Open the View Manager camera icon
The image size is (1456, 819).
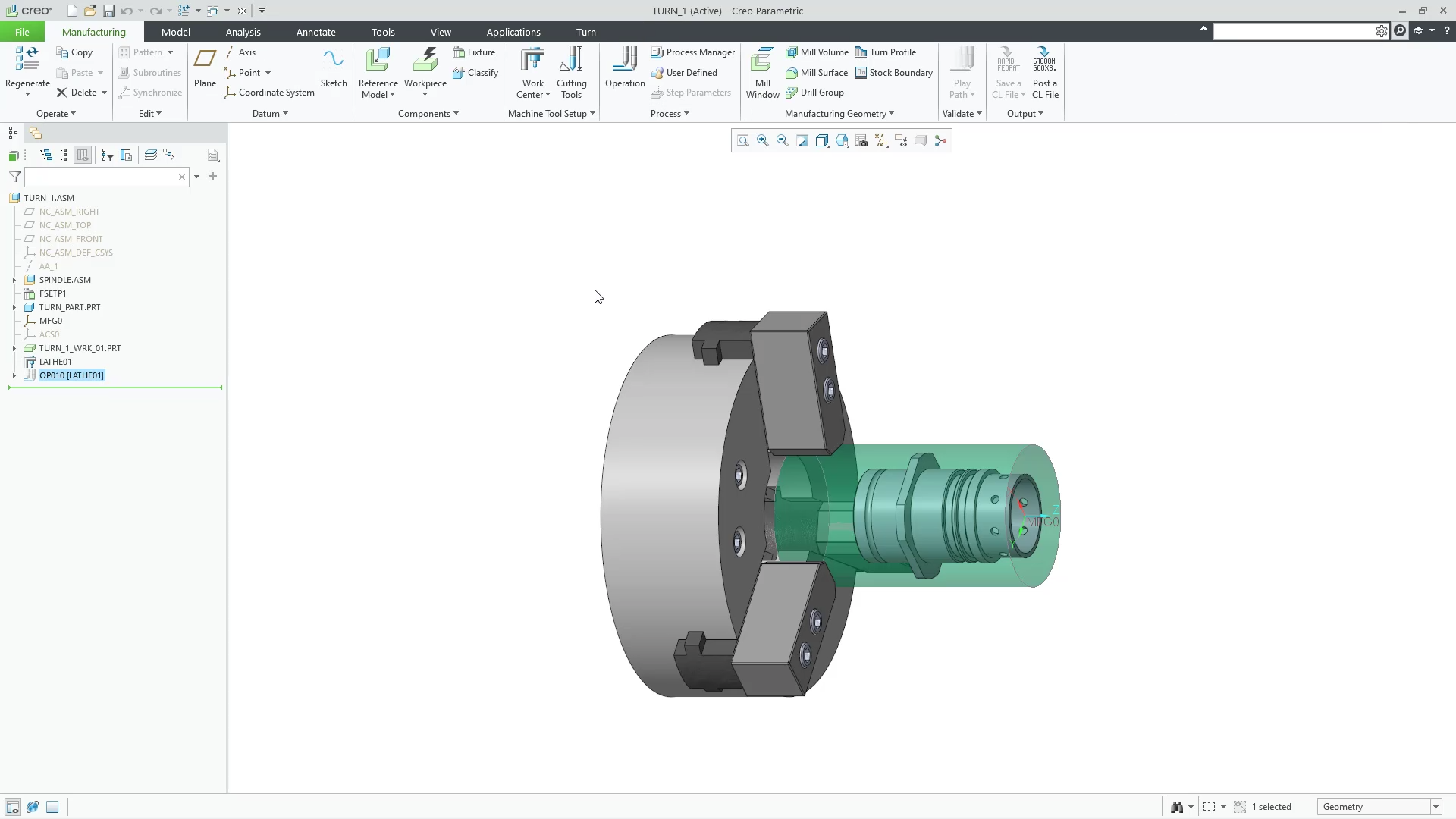pyautogui.click(x=861, y=141)
